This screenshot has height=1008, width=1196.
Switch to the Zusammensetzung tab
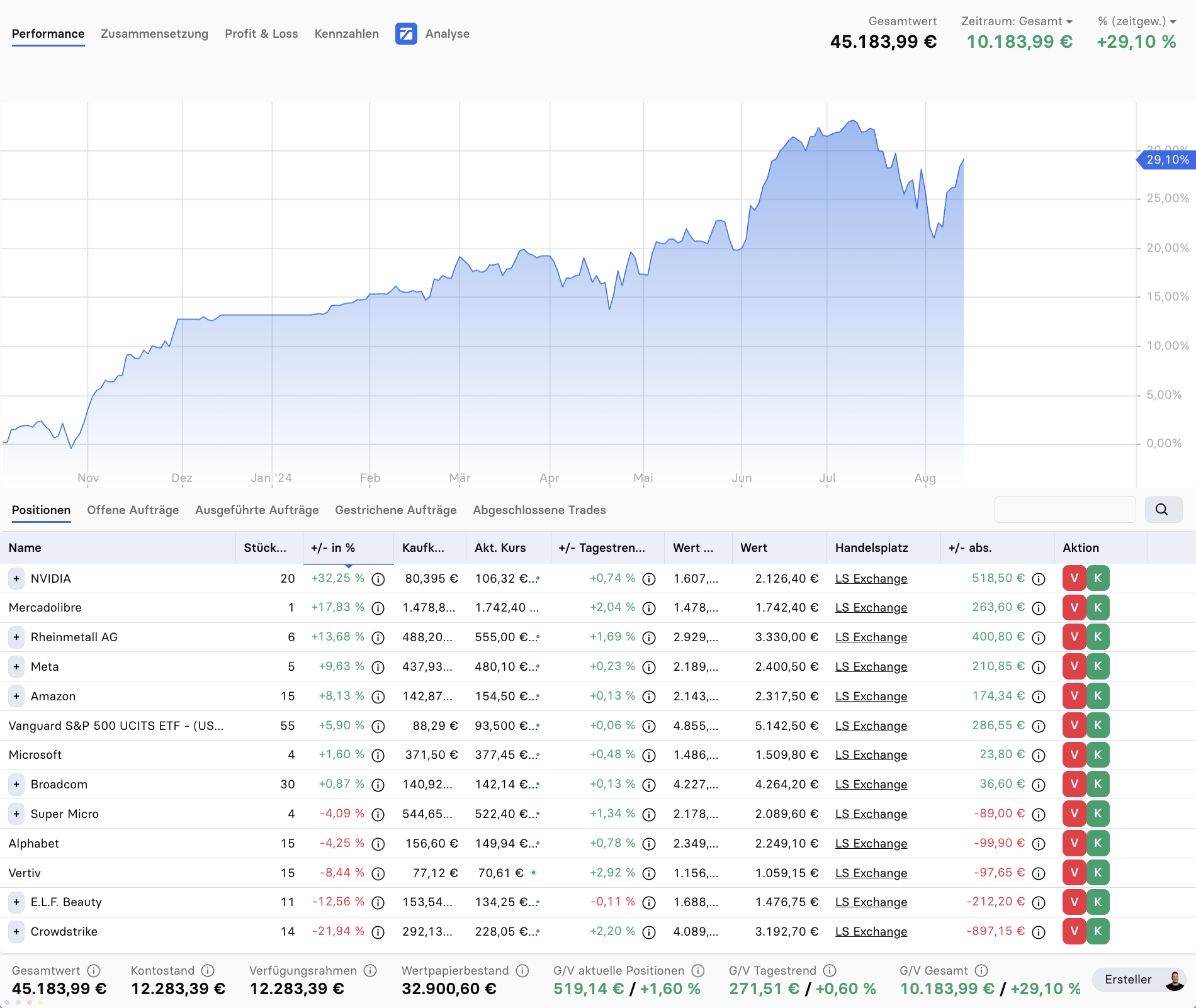click(x=154, y=34)
